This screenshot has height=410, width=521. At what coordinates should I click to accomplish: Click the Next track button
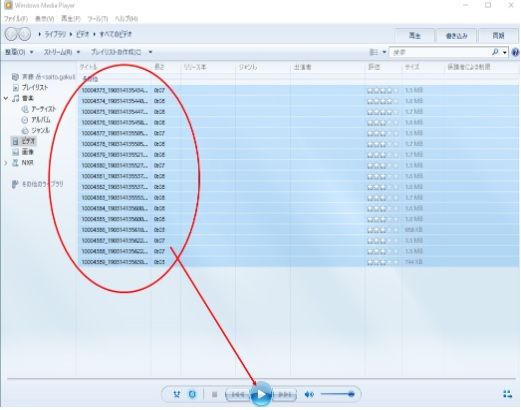click(285, 395)
